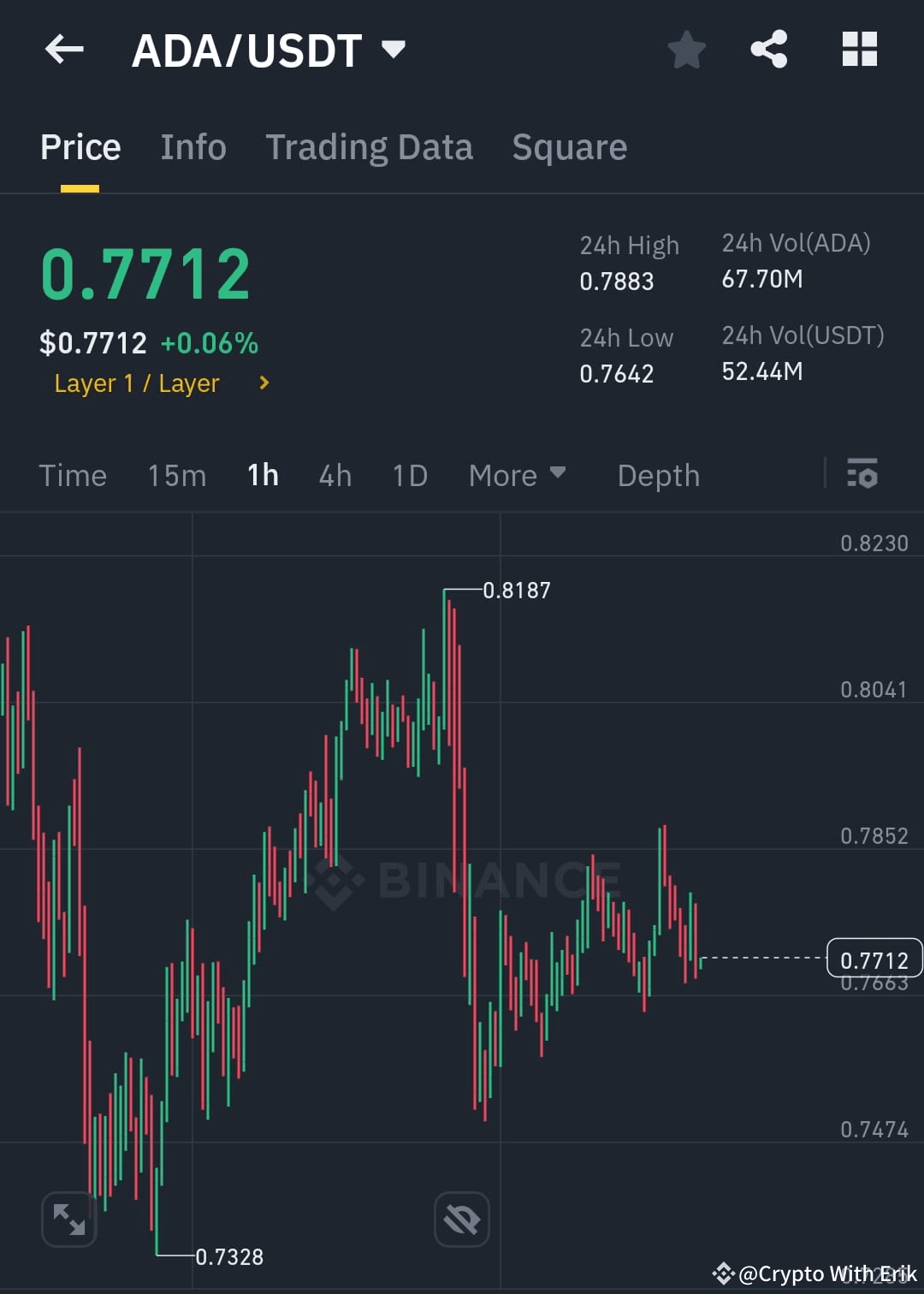Open the share icon for ADA/USDT
Screen dimensions: 924x1294
tap(768, 49)
